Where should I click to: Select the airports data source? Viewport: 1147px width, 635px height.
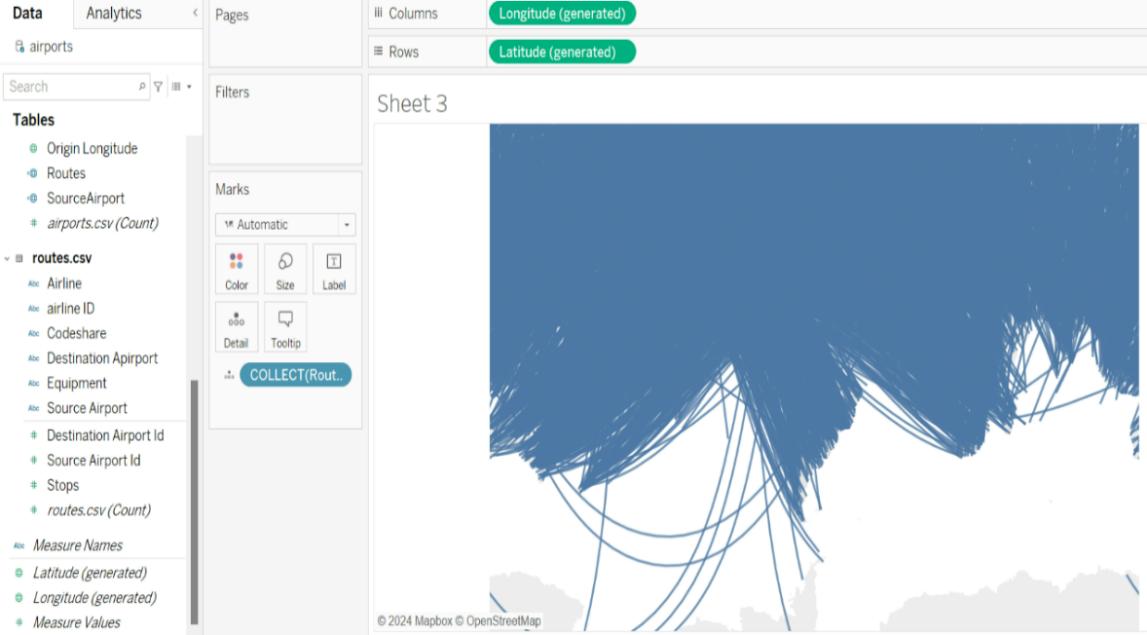point(50,46)
